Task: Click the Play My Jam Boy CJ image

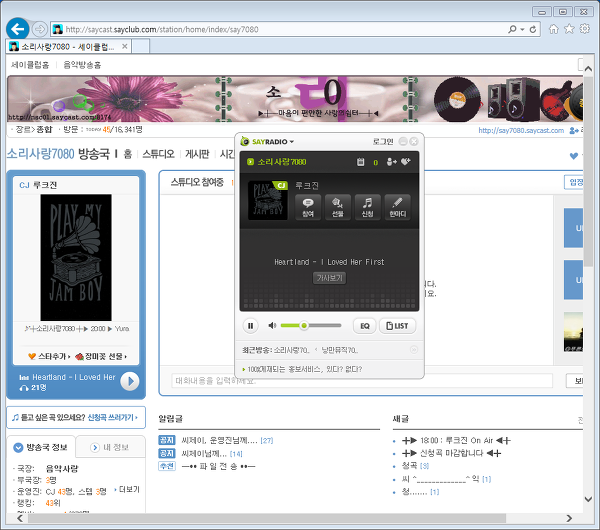Action: pyautogui.click(x=76, y=258)
